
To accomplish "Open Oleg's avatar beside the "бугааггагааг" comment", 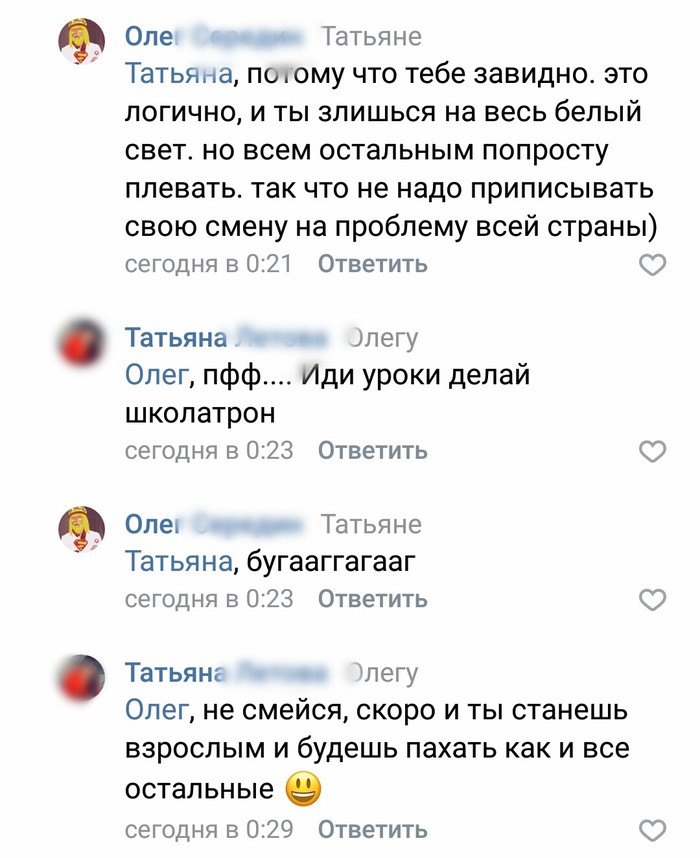I will coord(83,531).
